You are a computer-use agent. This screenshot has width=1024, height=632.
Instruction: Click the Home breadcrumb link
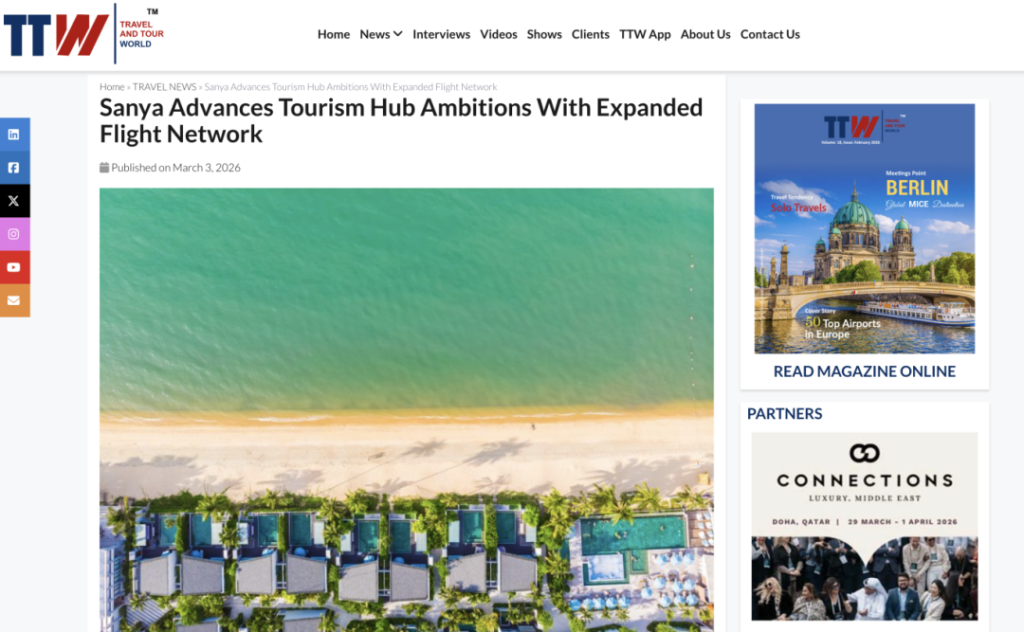pyautogui.click(x=112, y=87)
